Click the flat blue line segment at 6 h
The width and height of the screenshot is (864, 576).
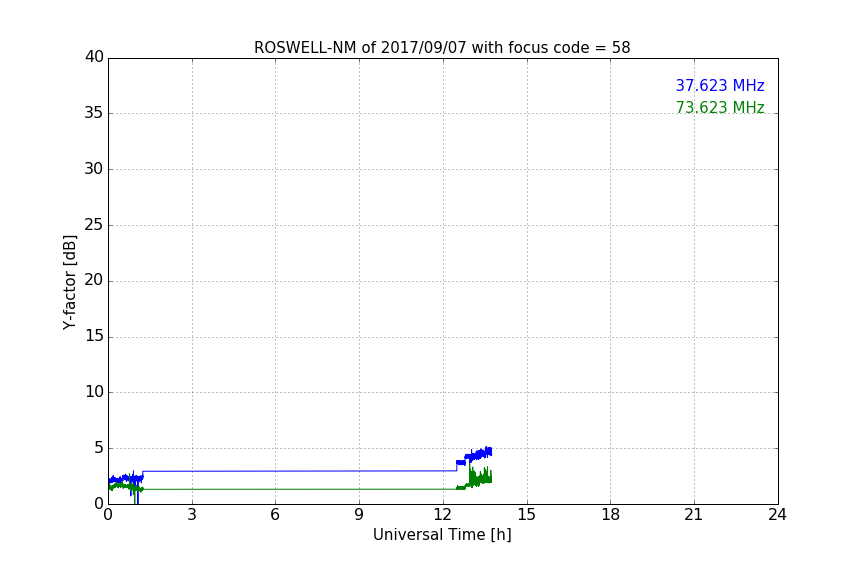pyautogui.click(x=276, y=471)
